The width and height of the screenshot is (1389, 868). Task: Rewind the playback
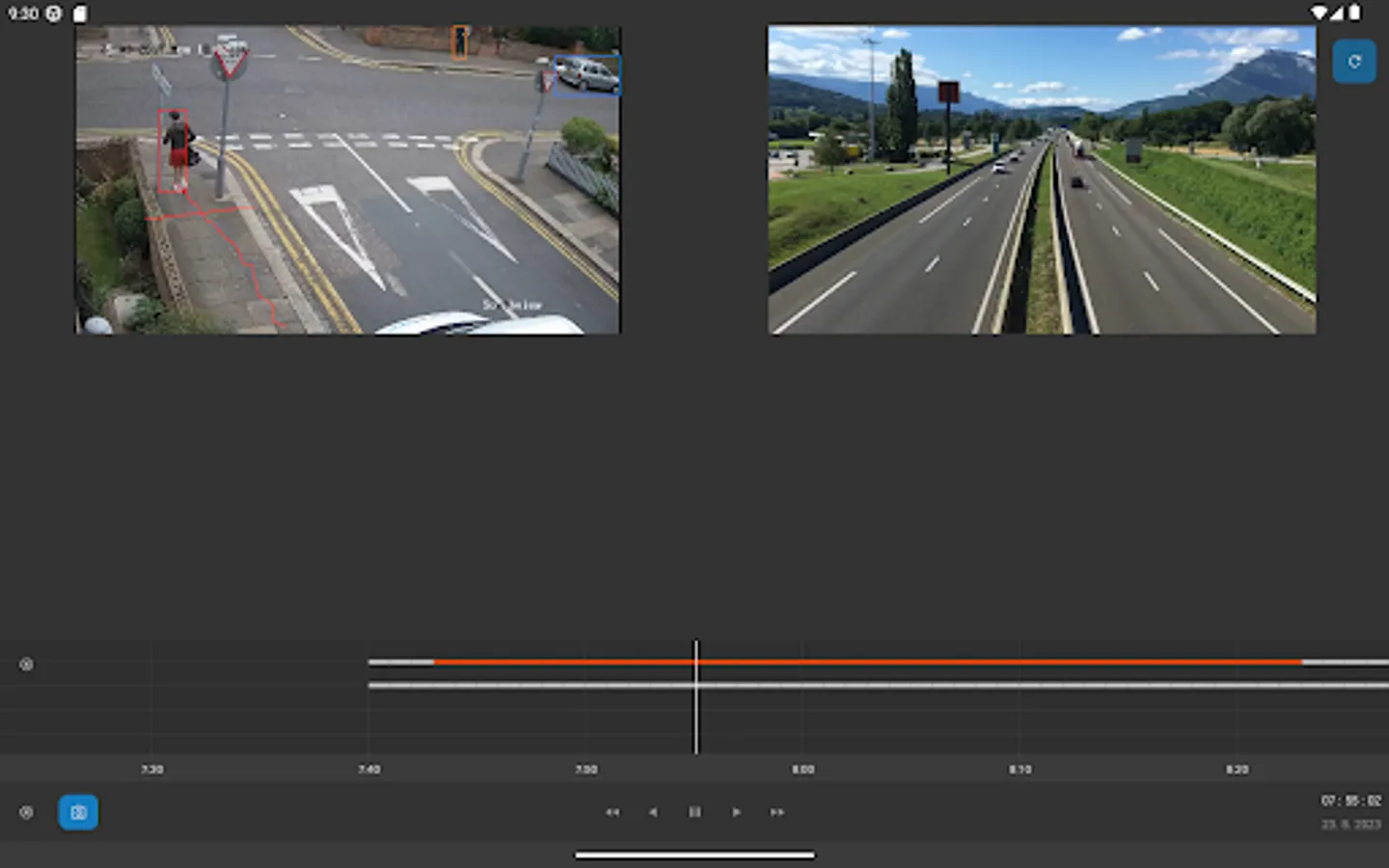click(613, 812)
